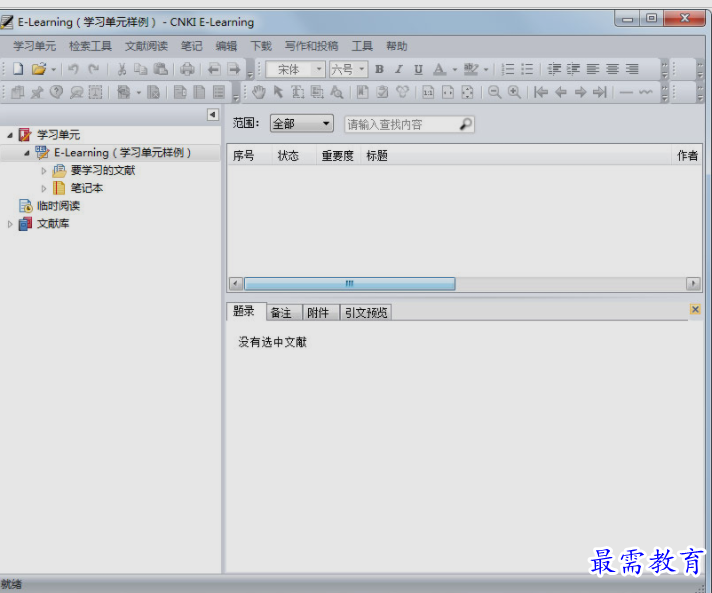712x593 pixels.
Task: Click the question mark note icon
Action: [56, 92]
